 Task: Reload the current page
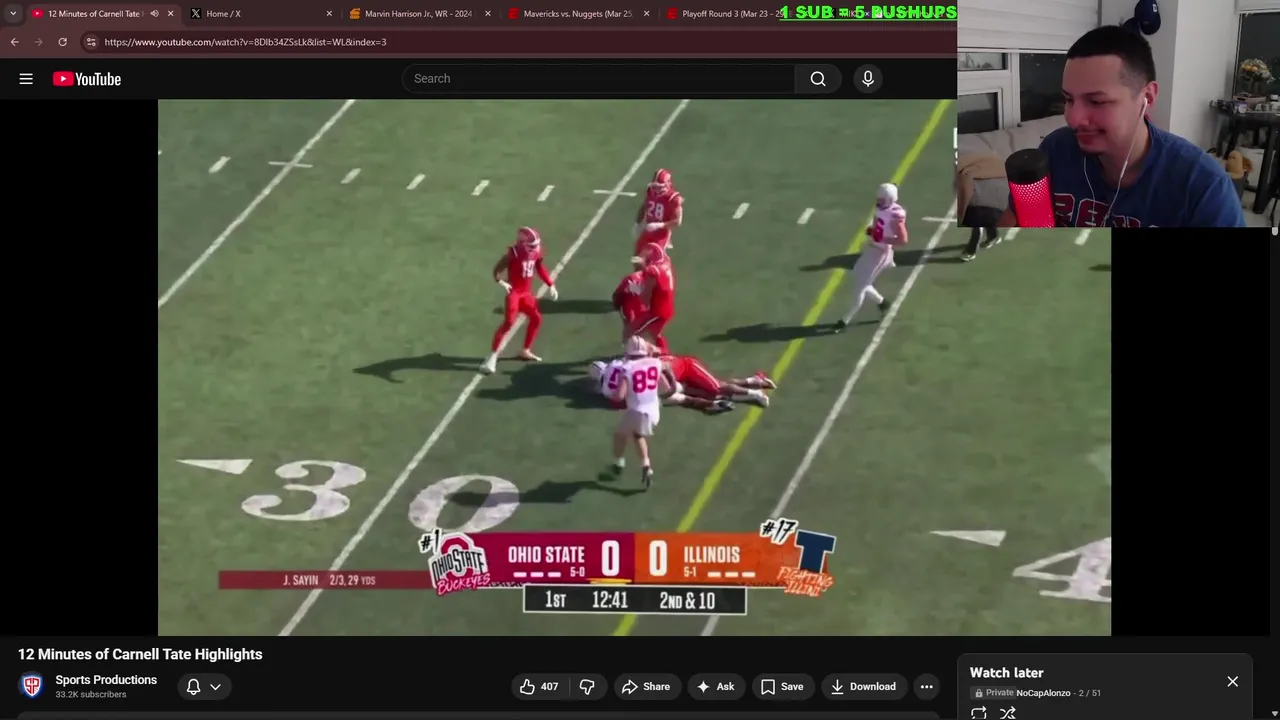pos(62,42)
